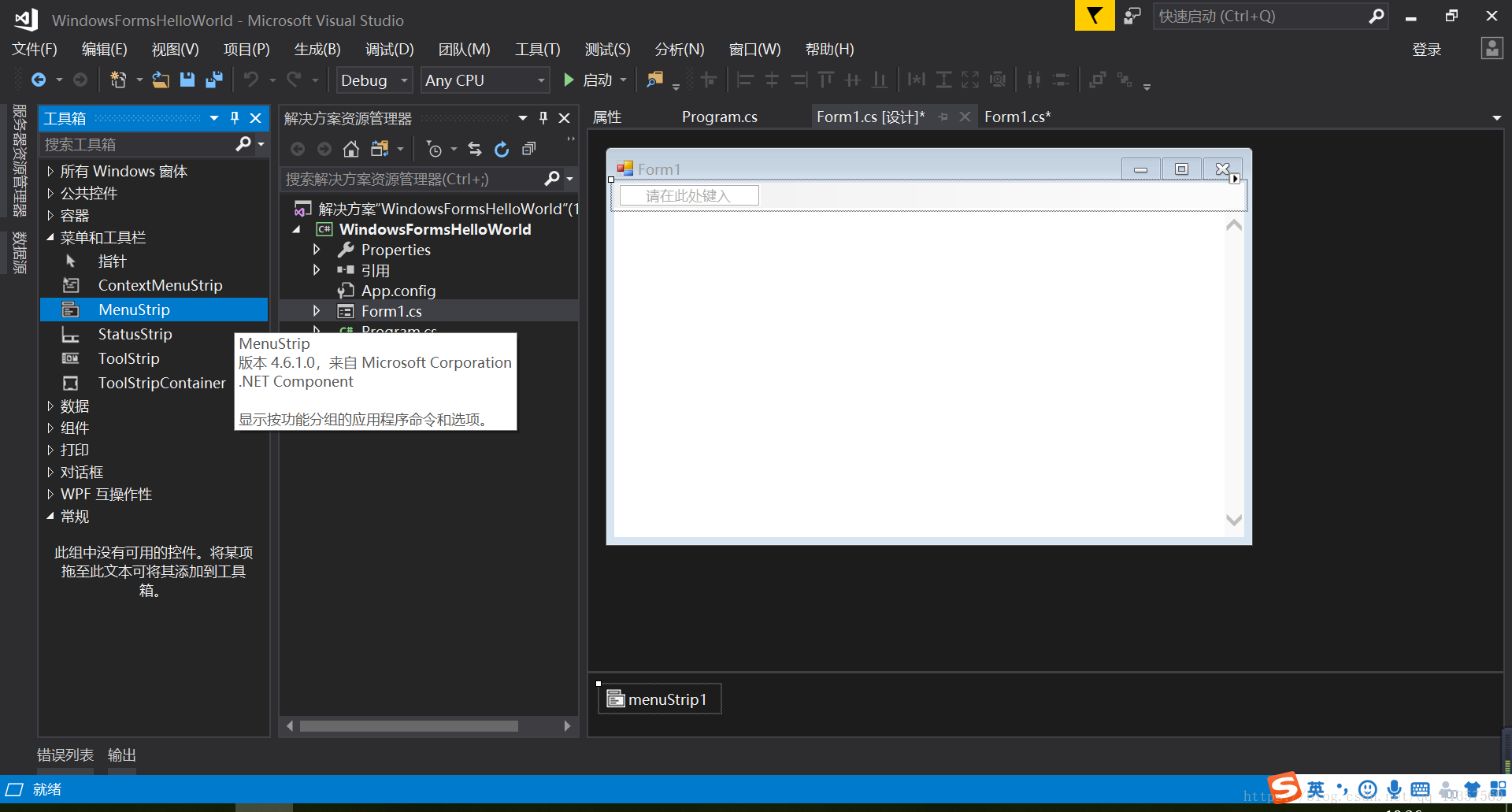Click the toolbox search magnifier icon

[243, 143]
